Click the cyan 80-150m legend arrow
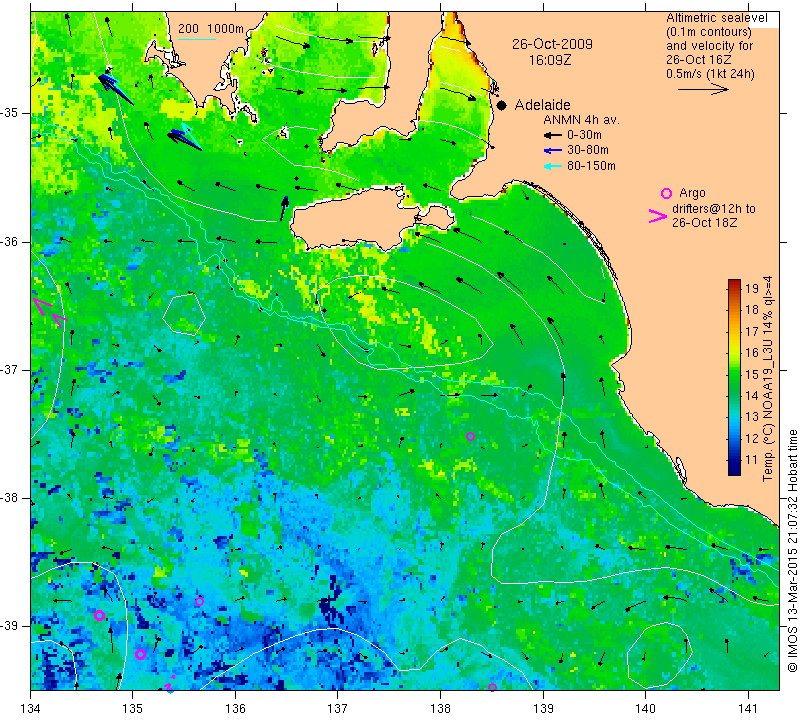The width and height of the screenshot is (800, 720). [x=553, y=166]
